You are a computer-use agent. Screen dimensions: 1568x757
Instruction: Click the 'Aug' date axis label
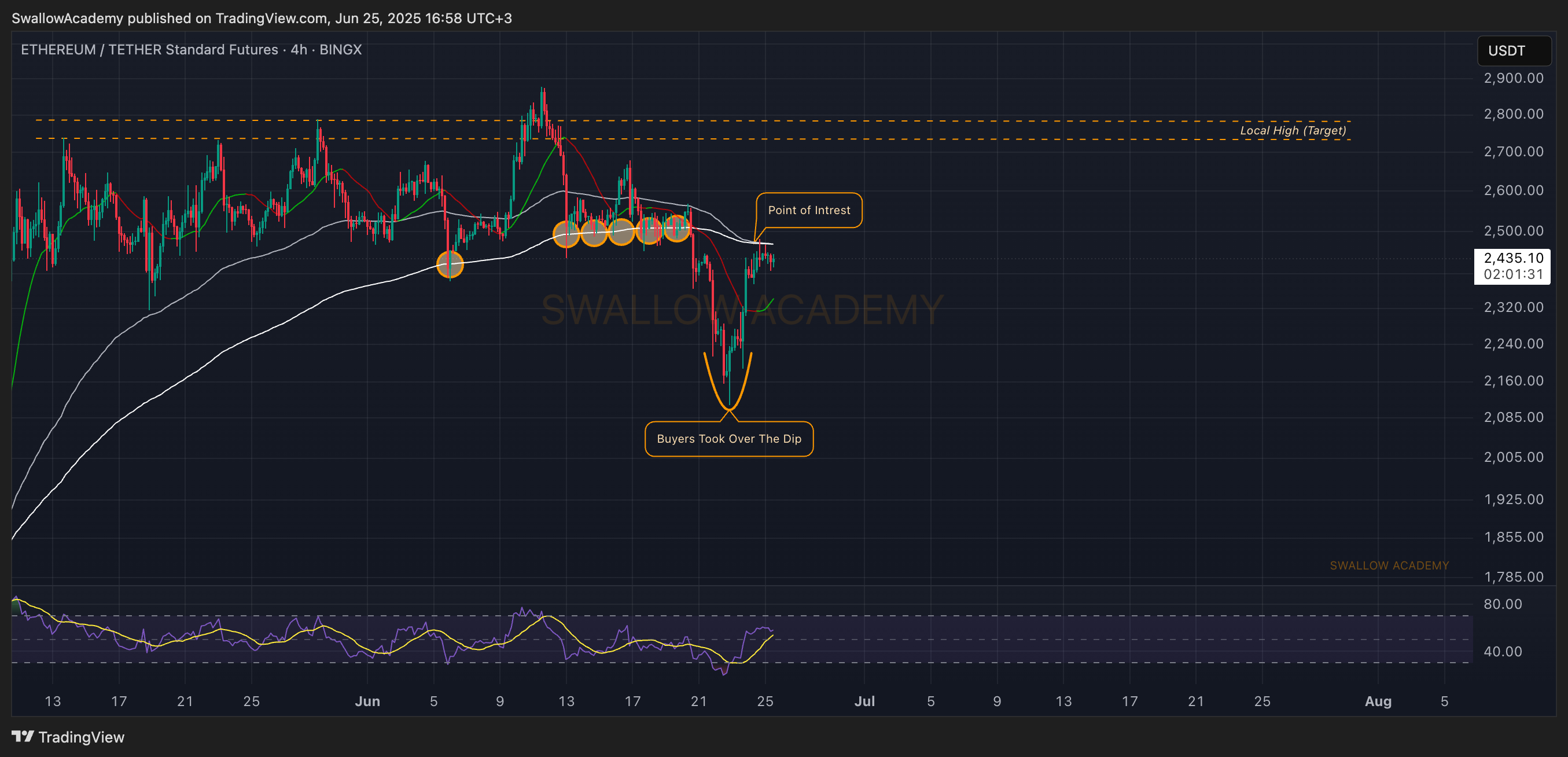pyautogui.click(x=1378, y=701)
